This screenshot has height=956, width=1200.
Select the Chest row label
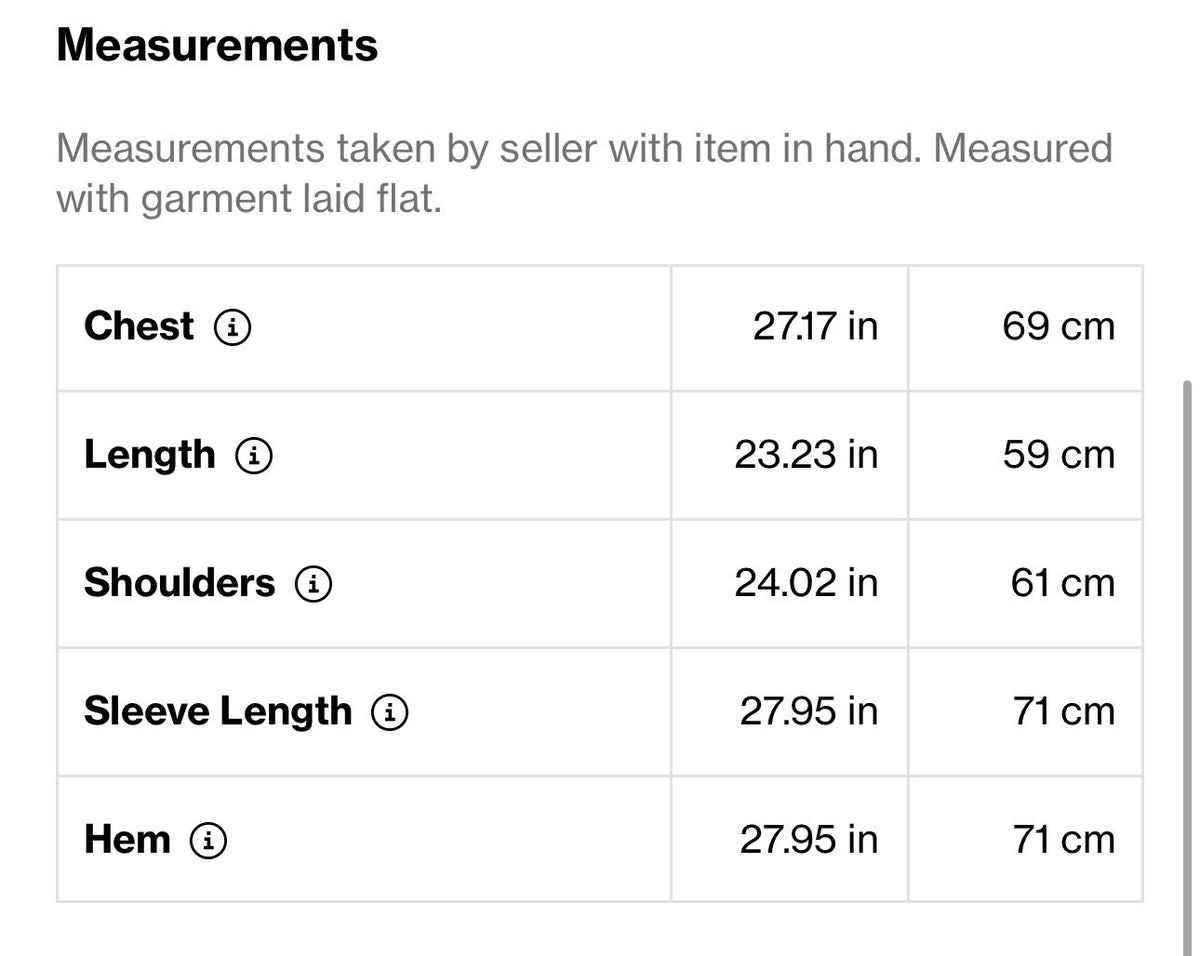139,326
